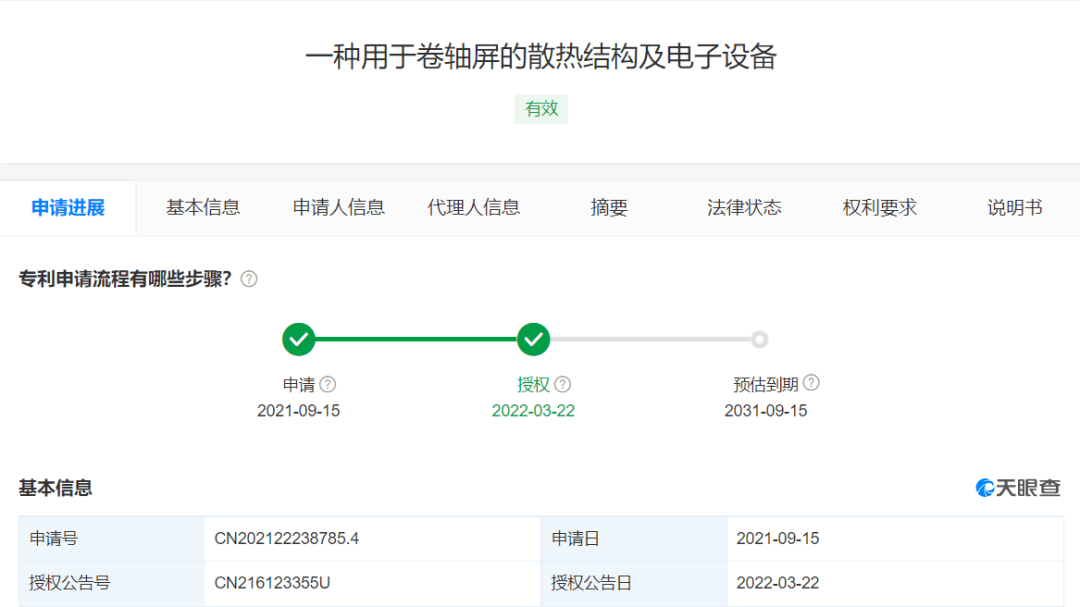Click the question mark next to 预估到期

(x=811, y=383)
